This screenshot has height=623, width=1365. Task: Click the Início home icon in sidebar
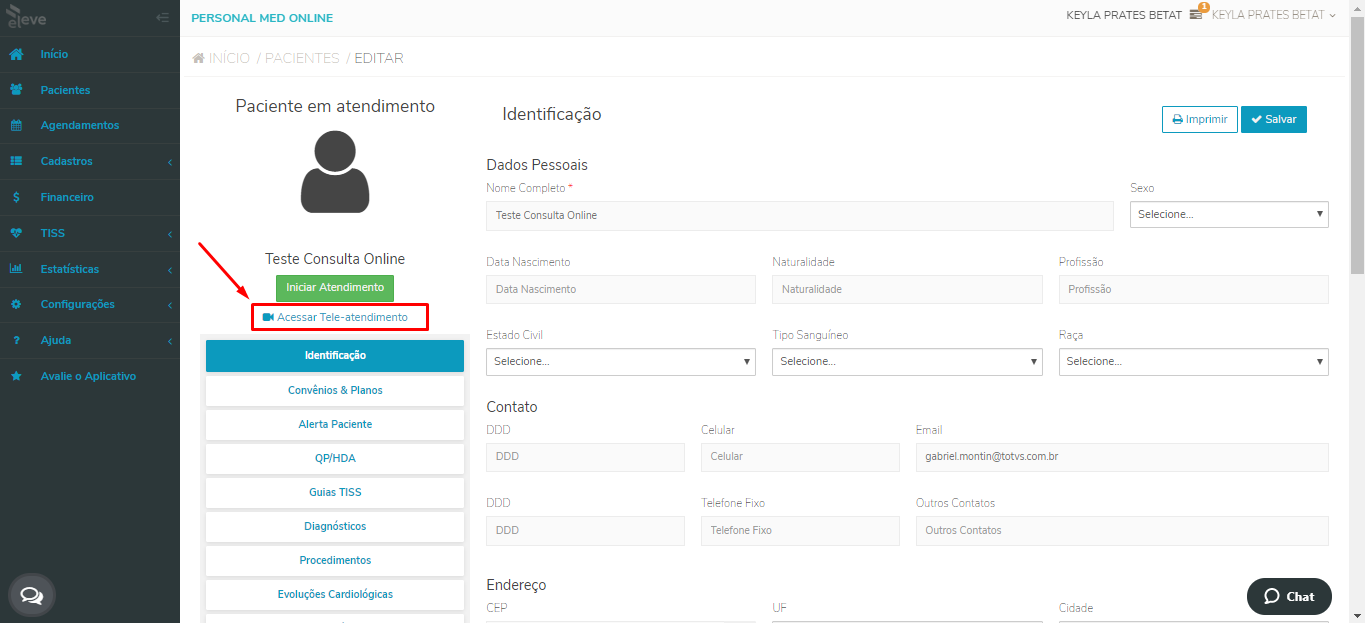click(16, 54)
